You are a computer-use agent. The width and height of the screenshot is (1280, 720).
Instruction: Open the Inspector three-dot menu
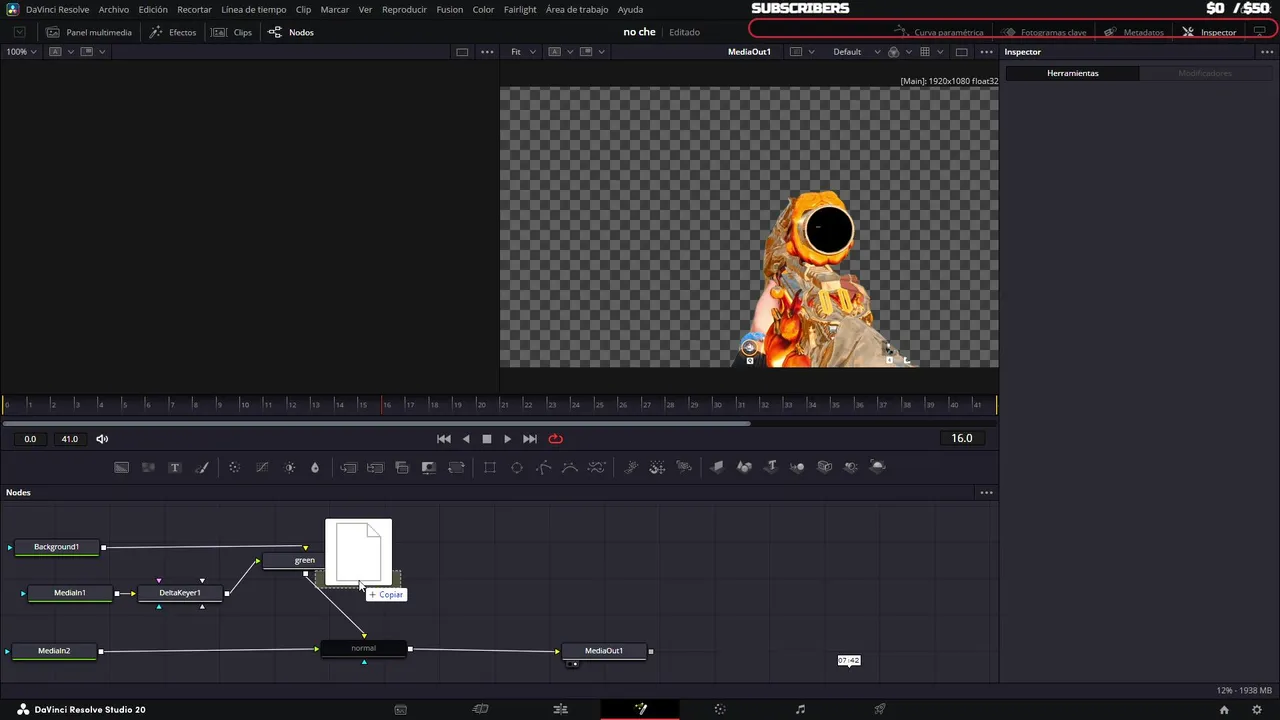pyautogui.click(x=1267, y=52)
